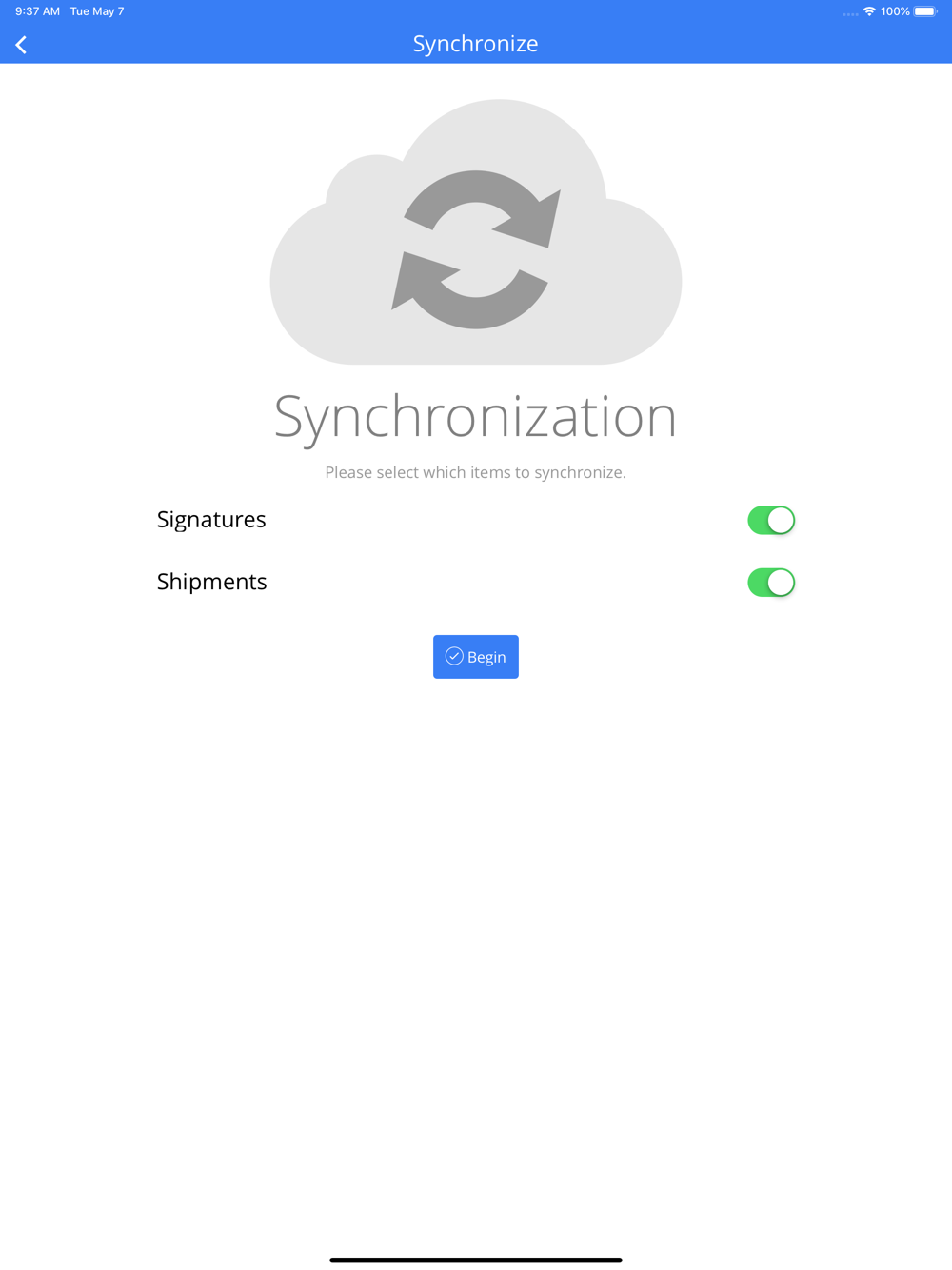Tap the 100% battery percentage text

pyautogui.click(x=895, y=11)
